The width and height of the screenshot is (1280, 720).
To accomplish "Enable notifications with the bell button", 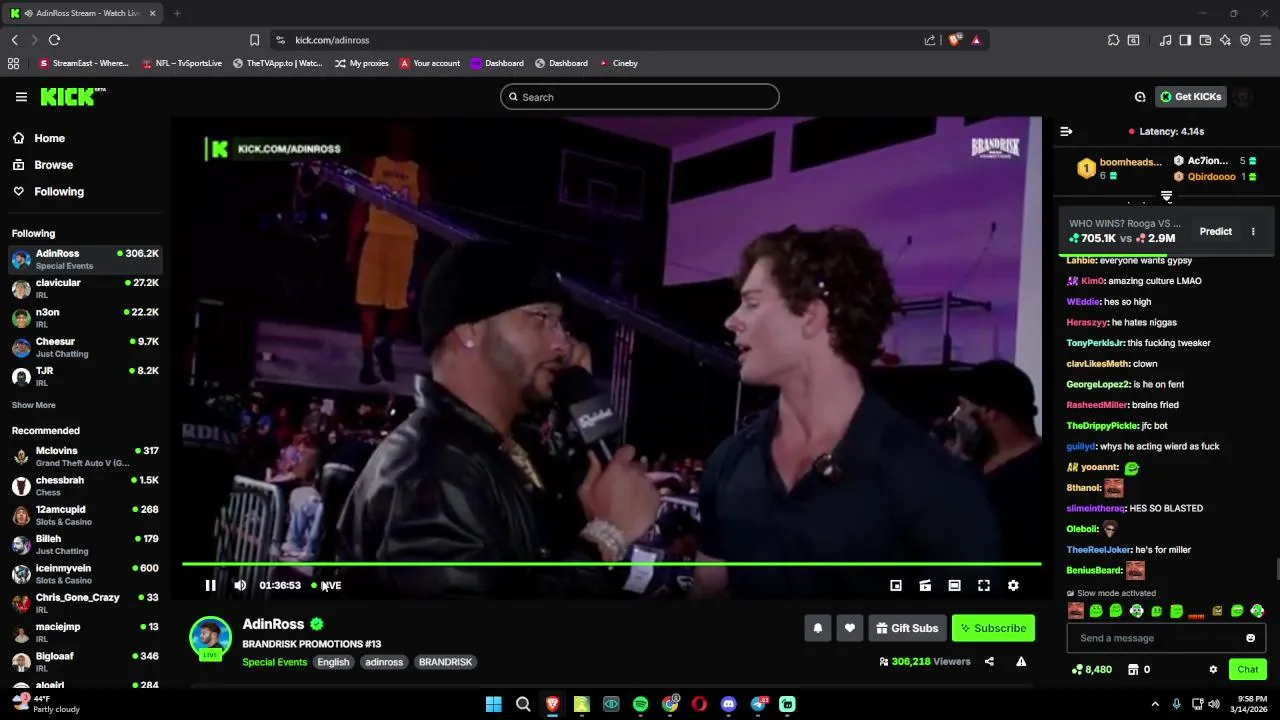I will 817,628.
